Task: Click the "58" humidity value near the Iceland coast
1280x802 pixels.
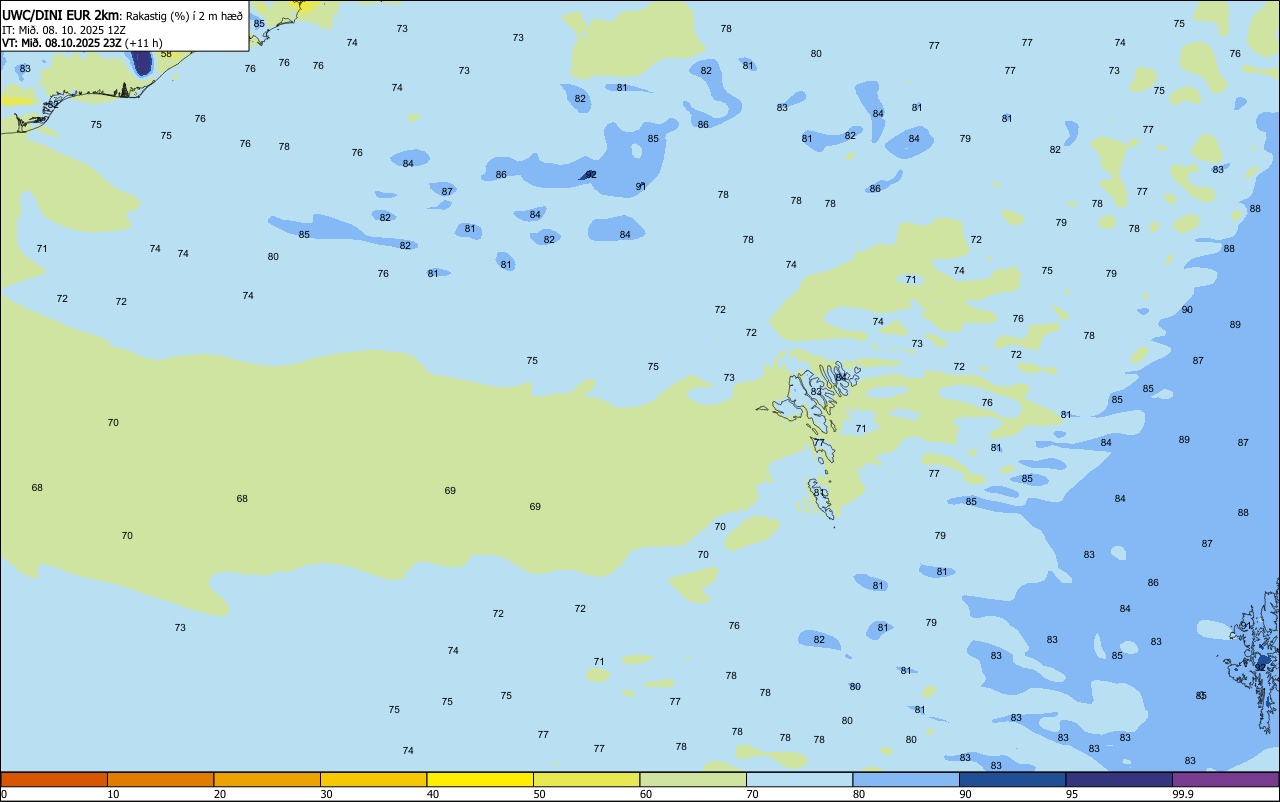Action: 166,54
